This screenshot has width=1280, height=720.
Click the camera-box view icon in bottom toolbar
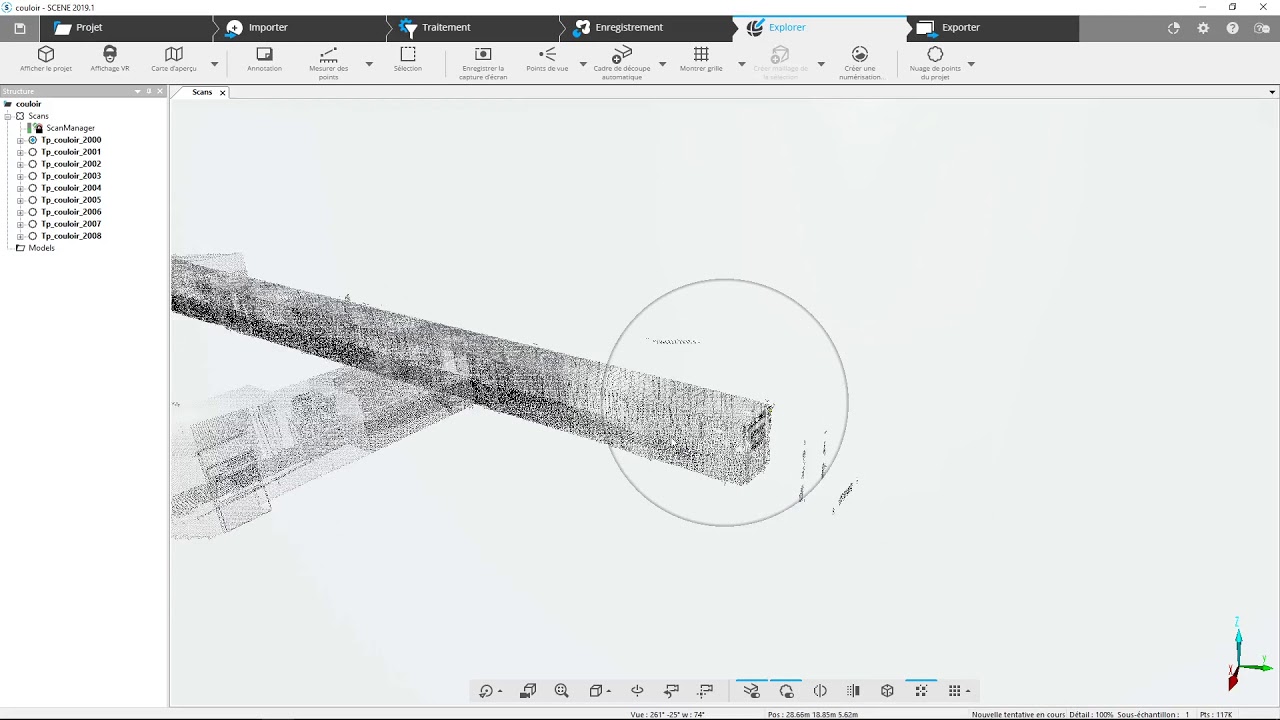pos(528,691)
